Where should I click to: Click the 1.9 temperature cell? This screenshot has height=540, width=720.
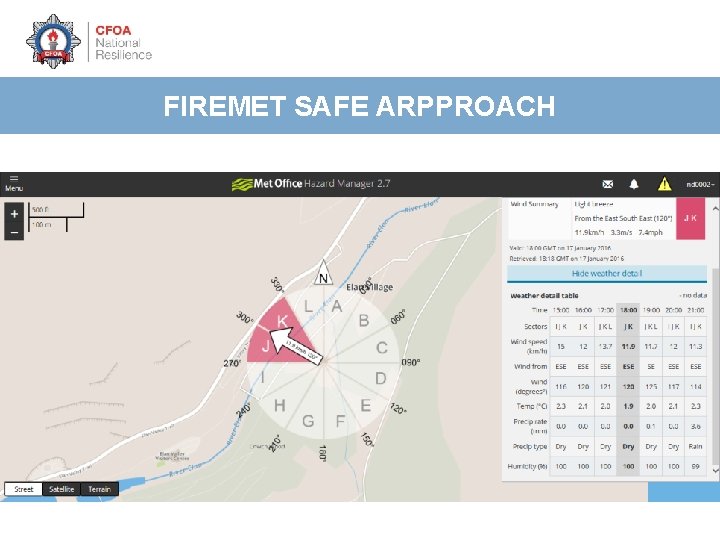click(628, 406)
